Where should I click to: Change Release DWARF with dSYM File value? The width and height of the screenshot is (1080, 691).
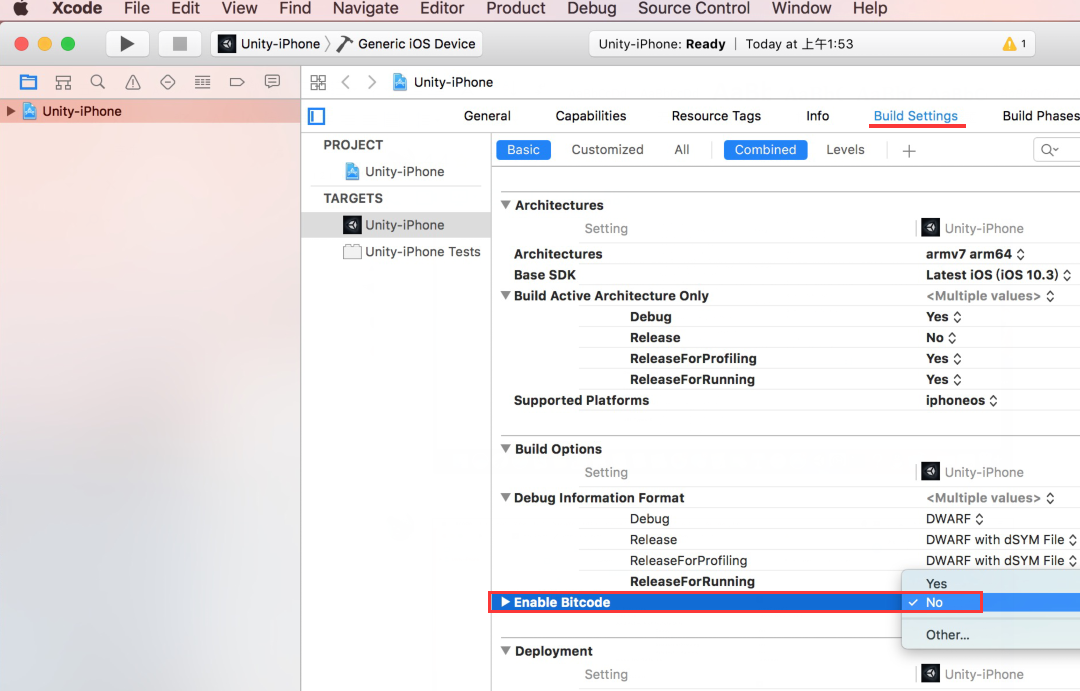[x=1001, y=540]
